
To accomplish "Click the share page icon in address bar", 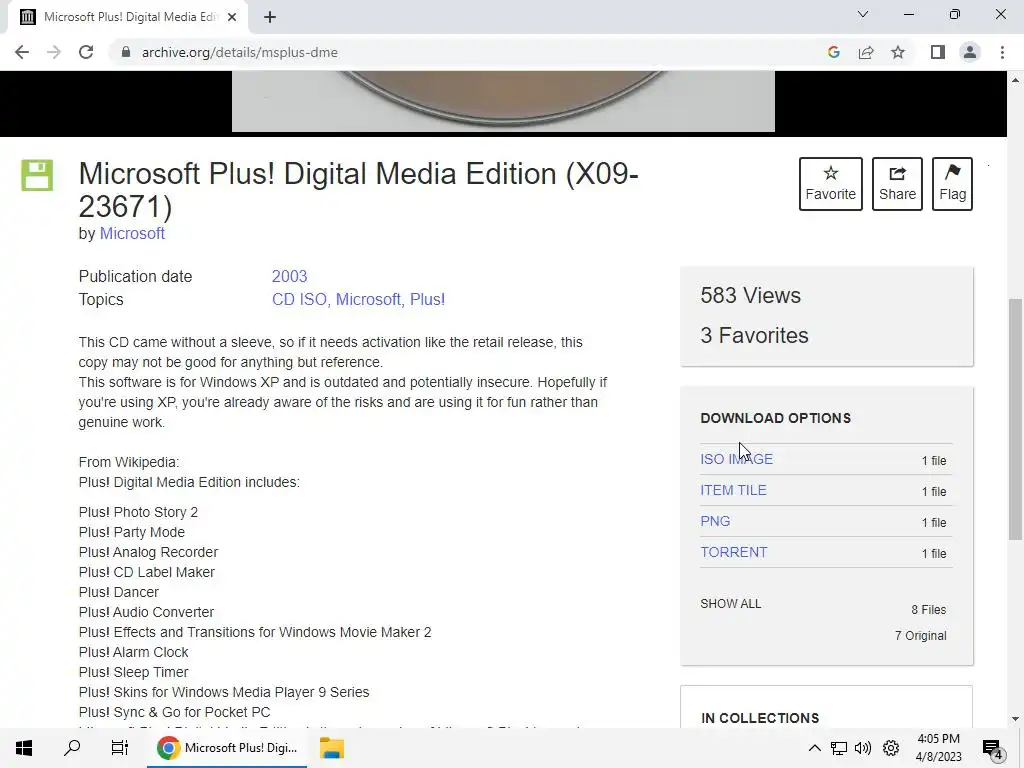I will [866, 52].
